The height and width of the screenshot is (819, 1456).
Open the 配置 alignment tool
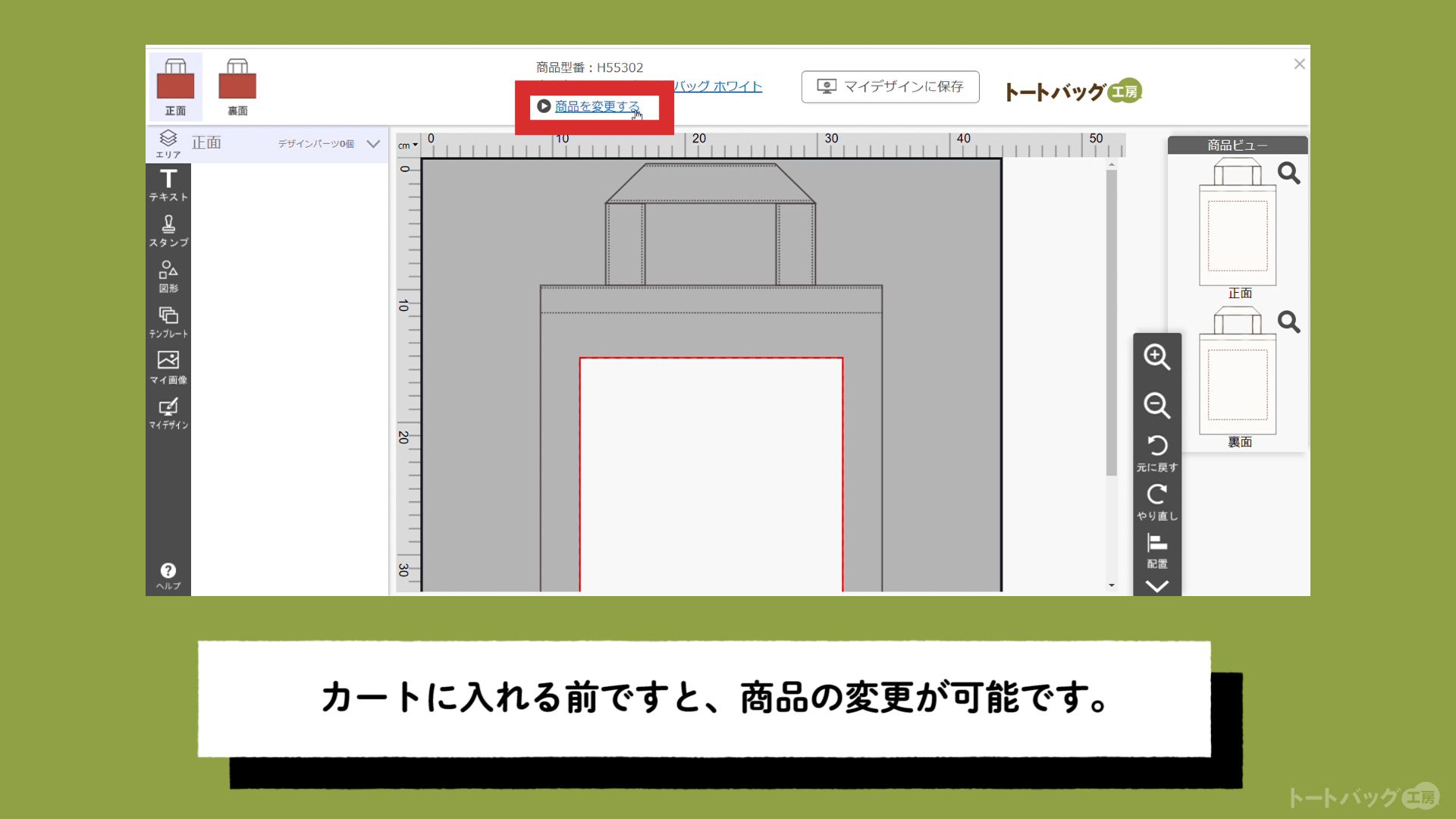tap(1157, 551)
